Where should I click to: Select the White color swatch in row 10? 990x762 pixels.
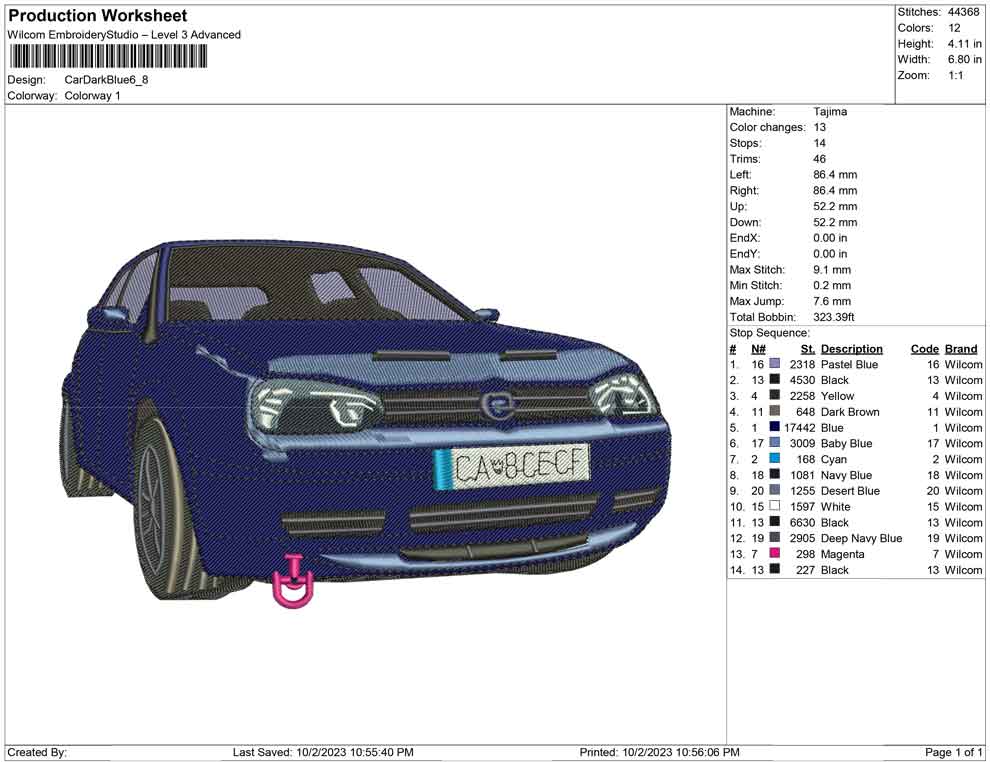point(774,507)
